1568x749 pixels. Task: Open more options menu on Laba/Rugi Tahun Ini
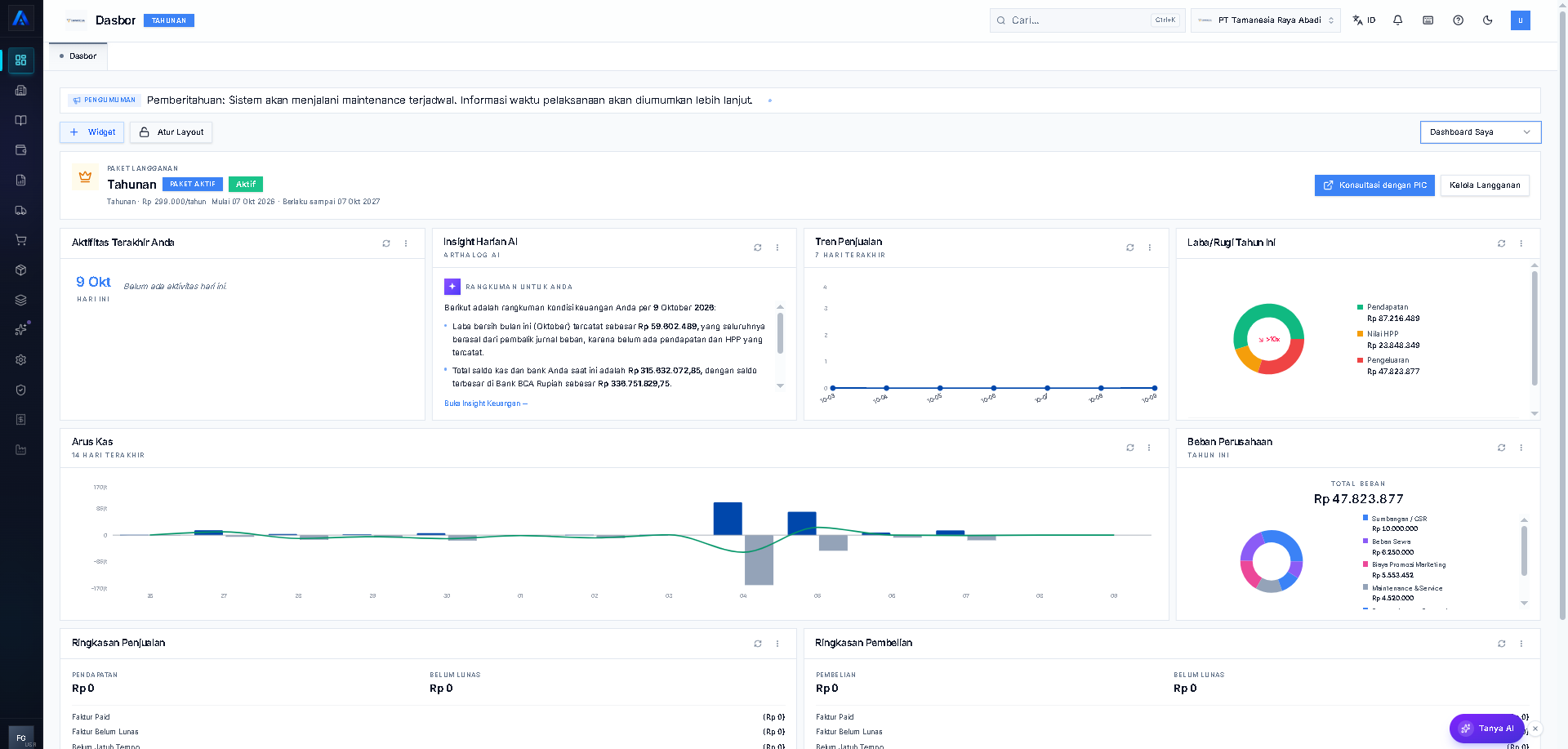[1521, 243]
